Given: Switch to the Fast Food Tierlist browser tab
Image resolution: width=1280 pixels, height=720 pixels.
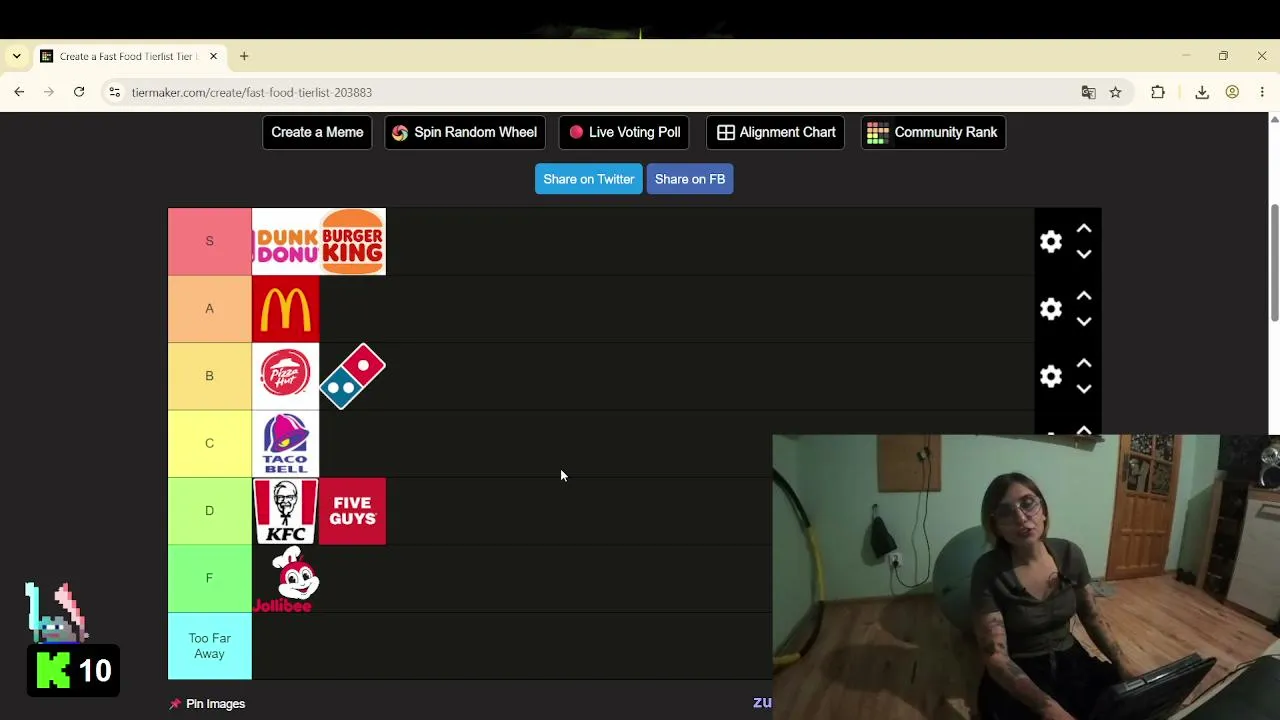Looking at the screenshot, I should pos(127,56).
